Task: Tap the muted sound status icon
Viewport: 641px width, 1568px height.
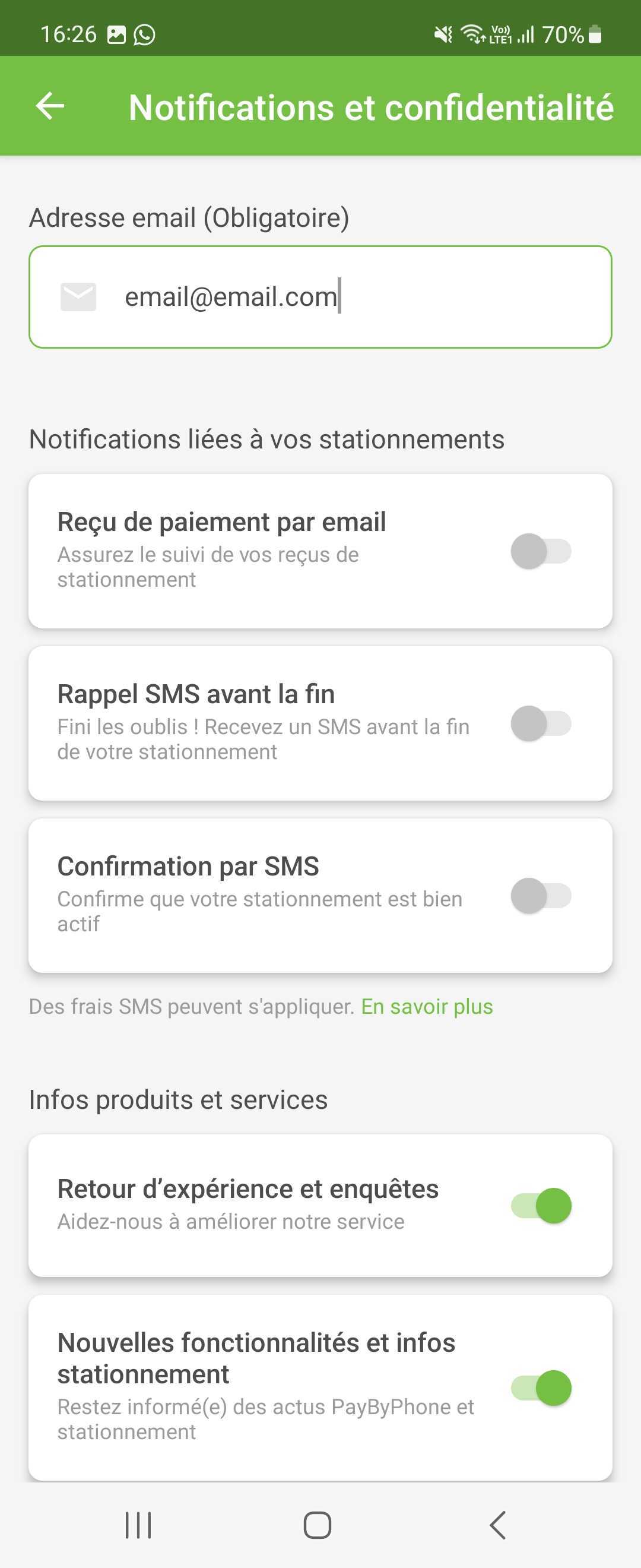Action: (443, 34)
